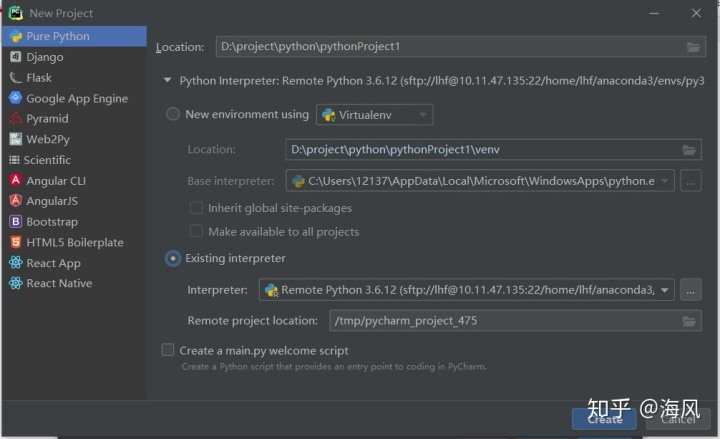720x439 pixels.
Task: Click the Flask horn icon
Action: (x=16, y=78)
